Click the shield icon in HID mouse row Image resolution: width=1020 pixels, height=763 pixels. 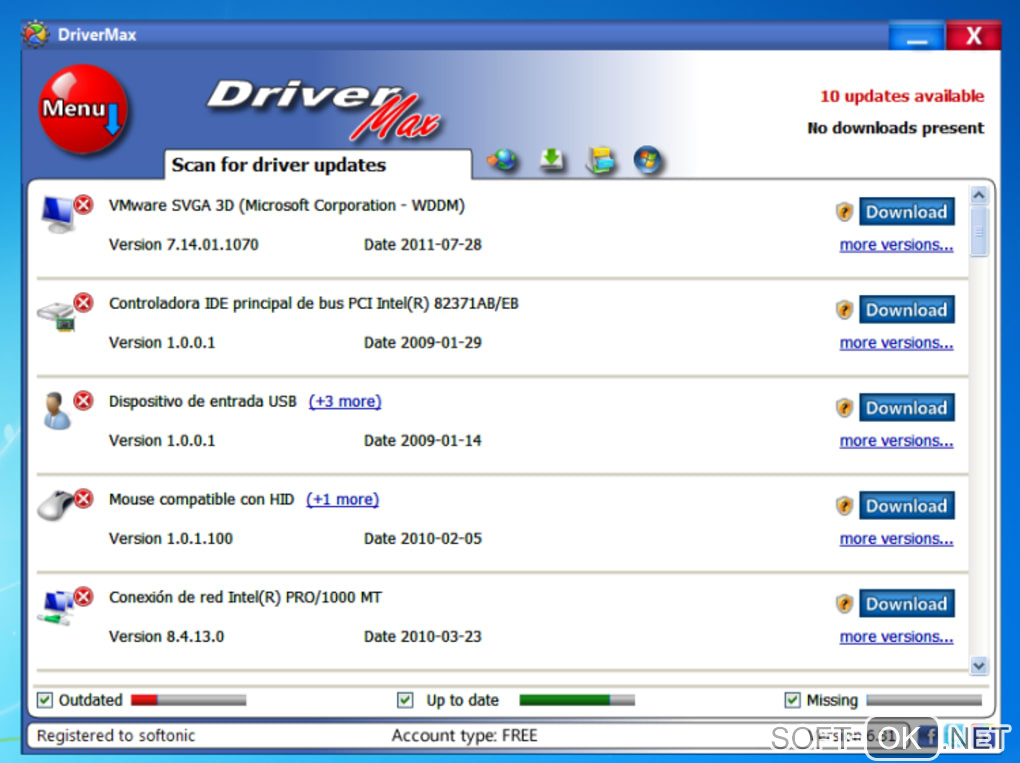tap(844, 505)
